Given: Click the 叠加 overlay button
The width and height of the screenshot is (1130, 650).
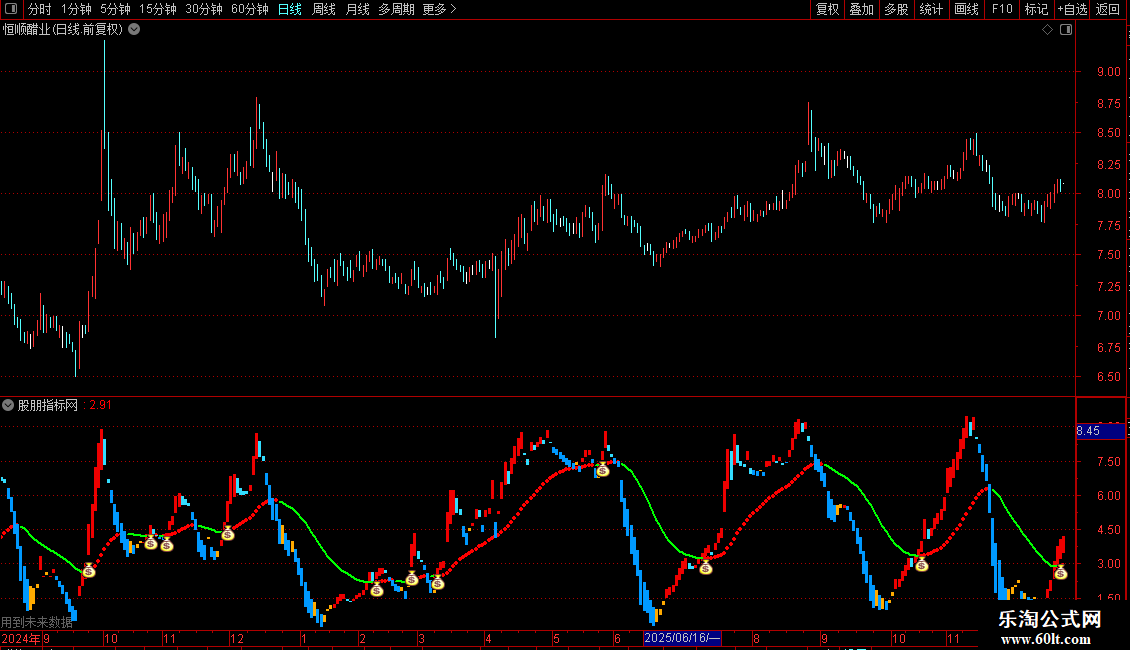Looking at the screenshot, I should (x=861, y=9).
